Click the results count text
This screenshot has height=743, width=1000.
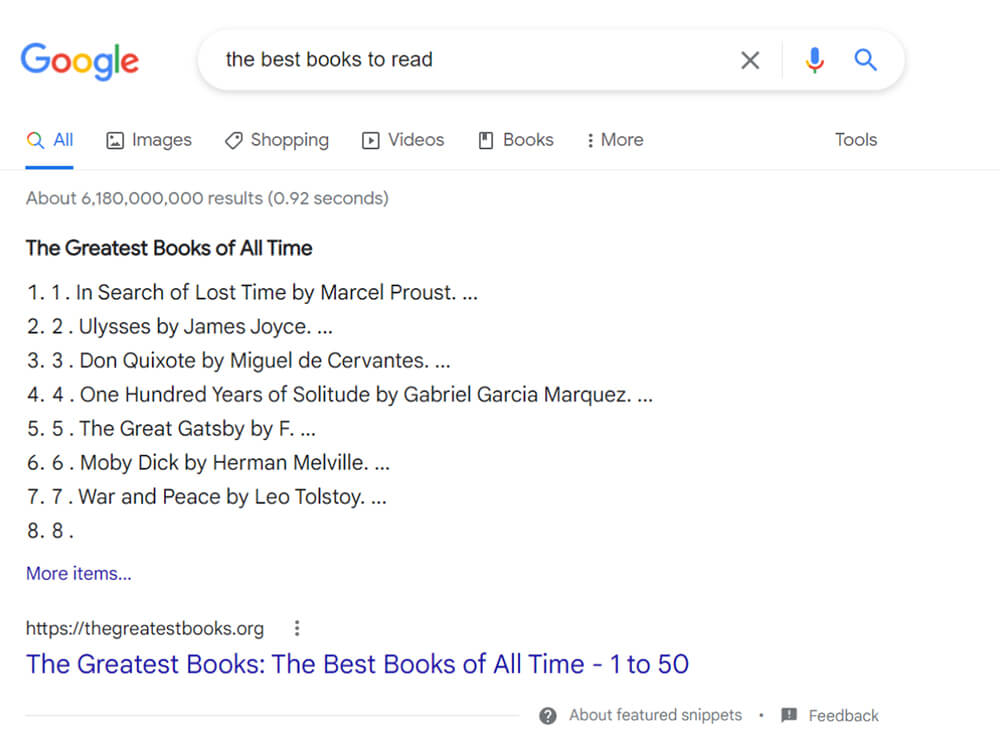[x=207, y=198]
